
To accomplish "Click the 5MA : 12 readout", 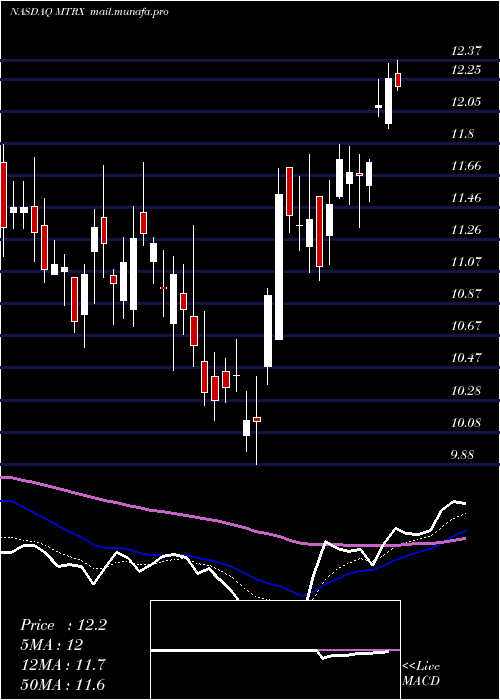I will pos(51,645).
